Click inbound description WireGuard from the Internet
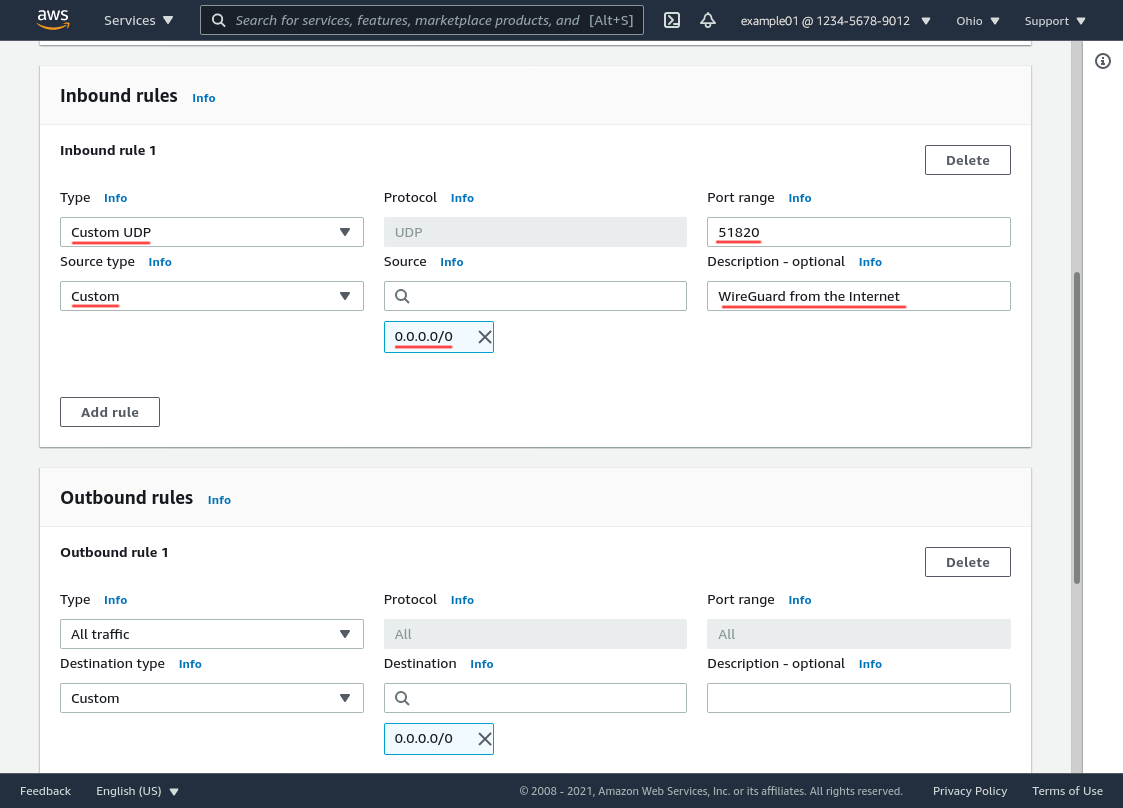 click(x=859, y=296)
